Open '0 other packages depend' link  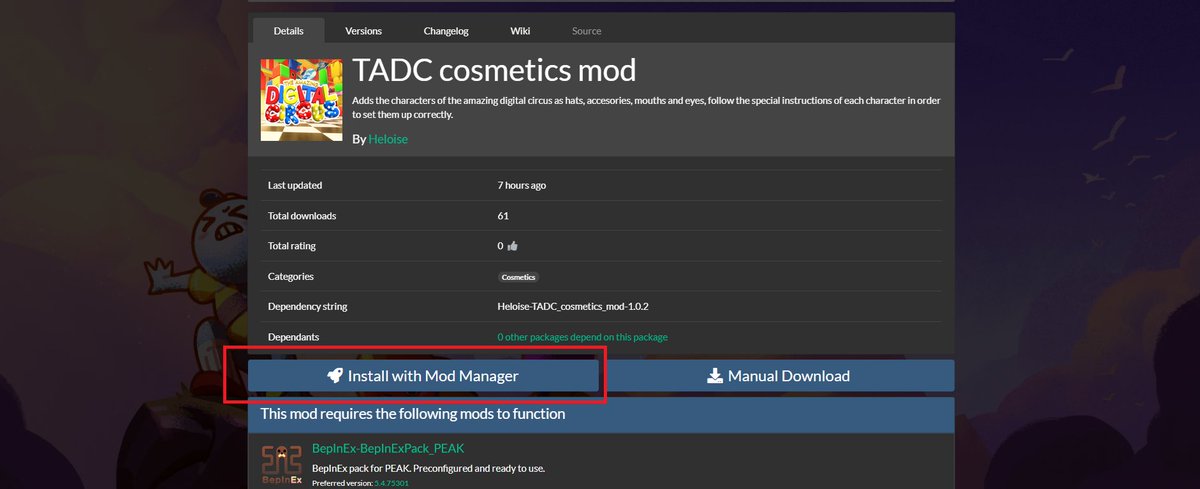coord(582,337)
